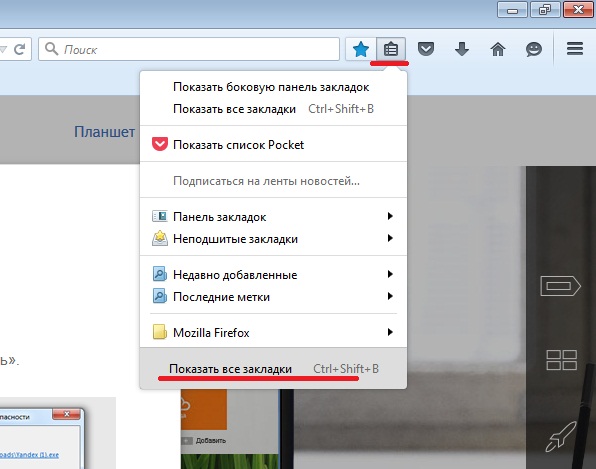Open the Последние метки submenu
This screenshot has width=596, height=469.
[273, 296]
